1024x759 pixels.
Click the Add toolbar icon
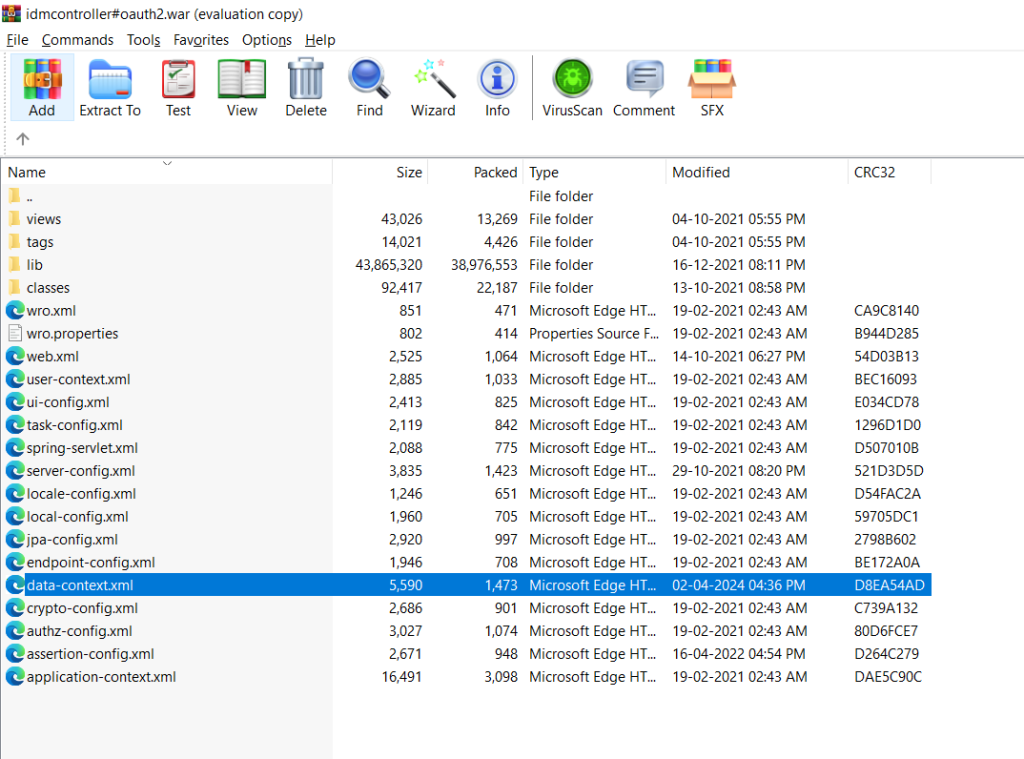(42, 88)
